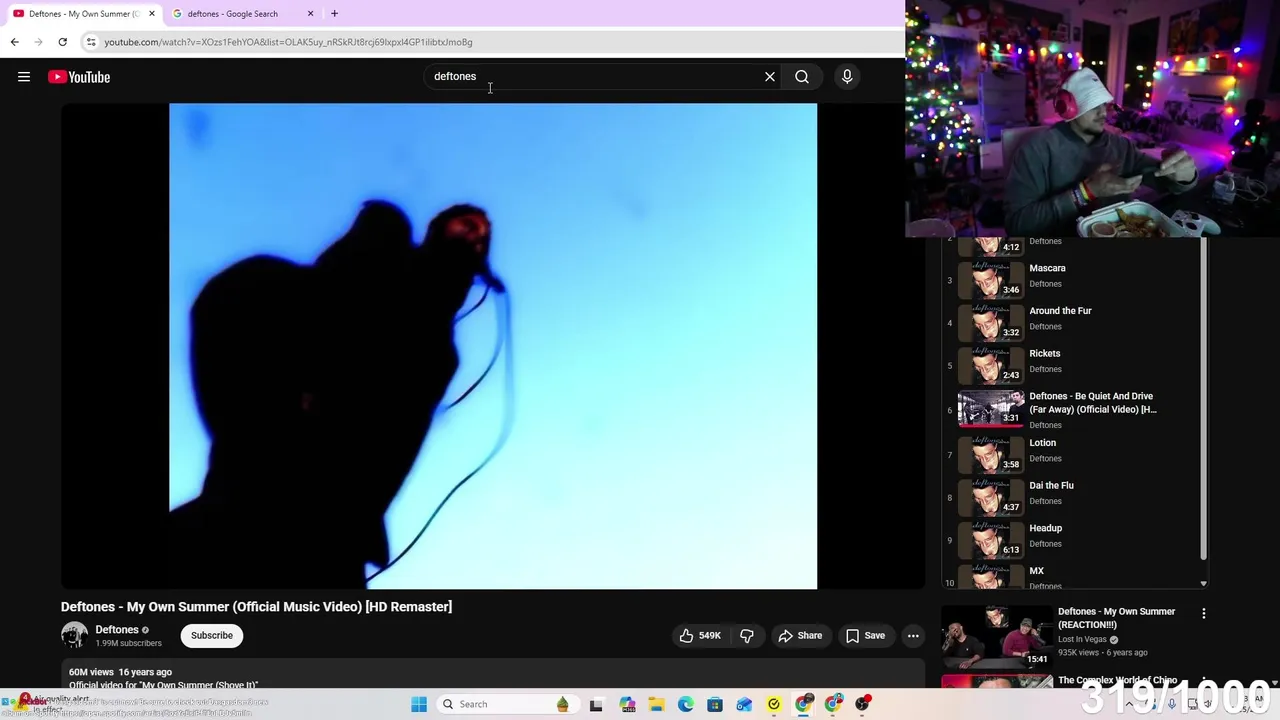Open a new browser tab
Viewport: 1280px width, 720px height.
coord(334,14)
